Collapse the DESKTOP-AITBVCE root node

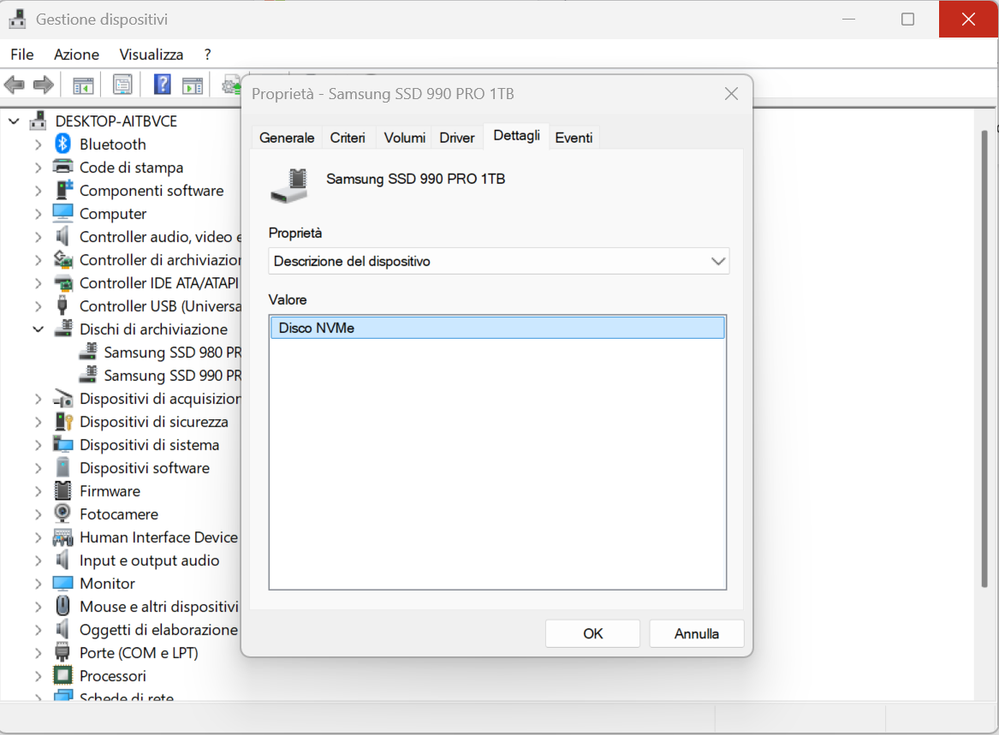tap(13, 120)
